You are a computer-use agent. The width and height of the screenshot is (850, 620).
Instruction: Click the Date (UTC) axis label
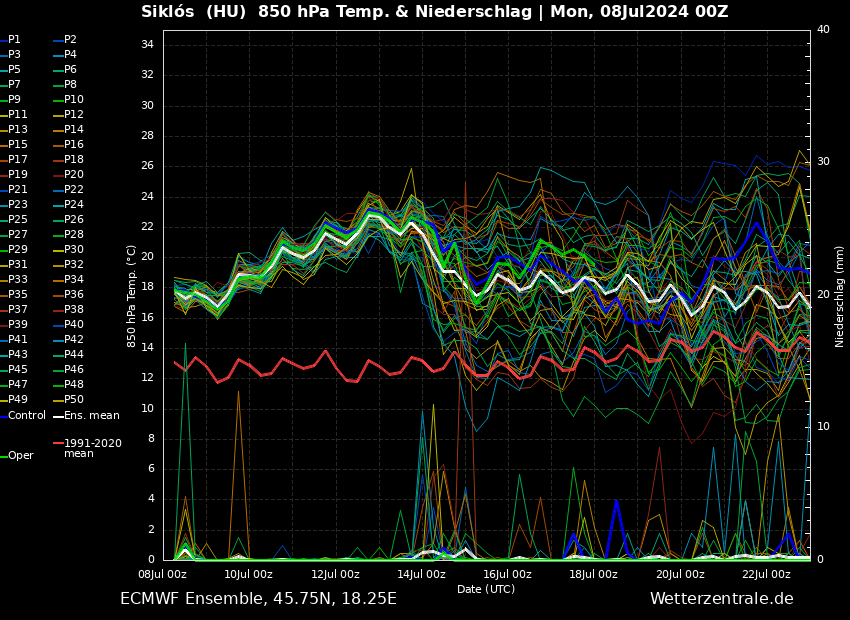(x=486, y=589)
